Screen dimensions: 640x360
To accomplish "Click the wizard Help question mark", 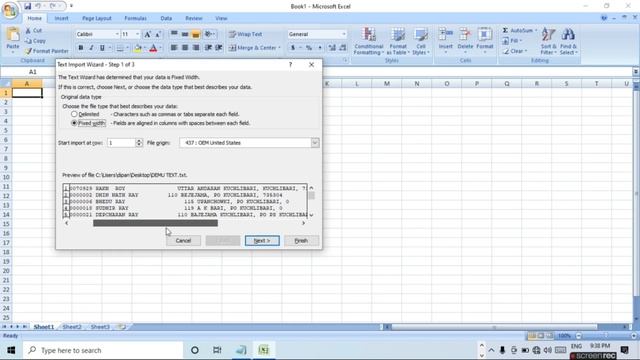I will click(x=291, y=64).
